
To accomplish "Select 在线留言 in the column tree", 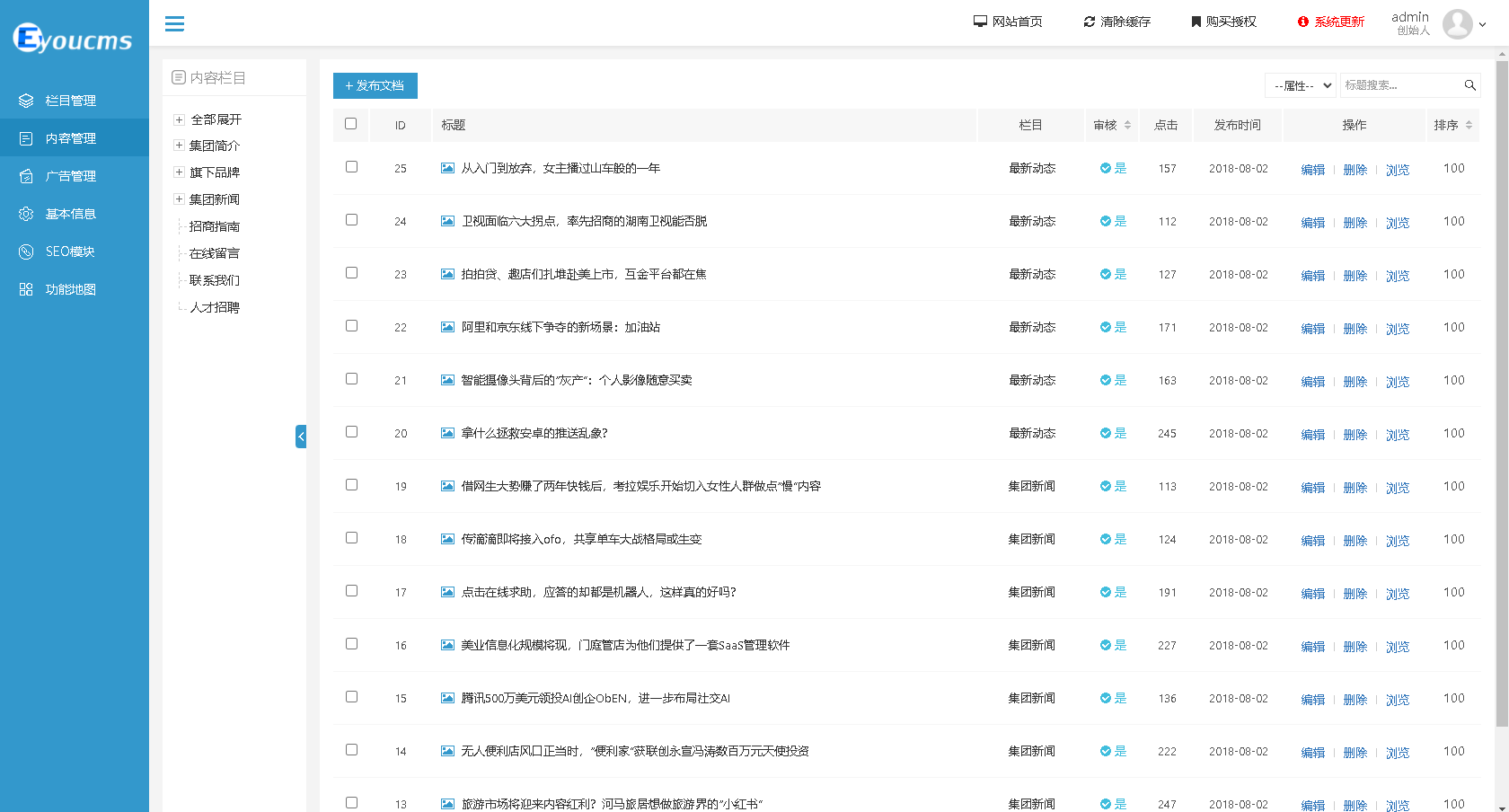I will [215, 253].
